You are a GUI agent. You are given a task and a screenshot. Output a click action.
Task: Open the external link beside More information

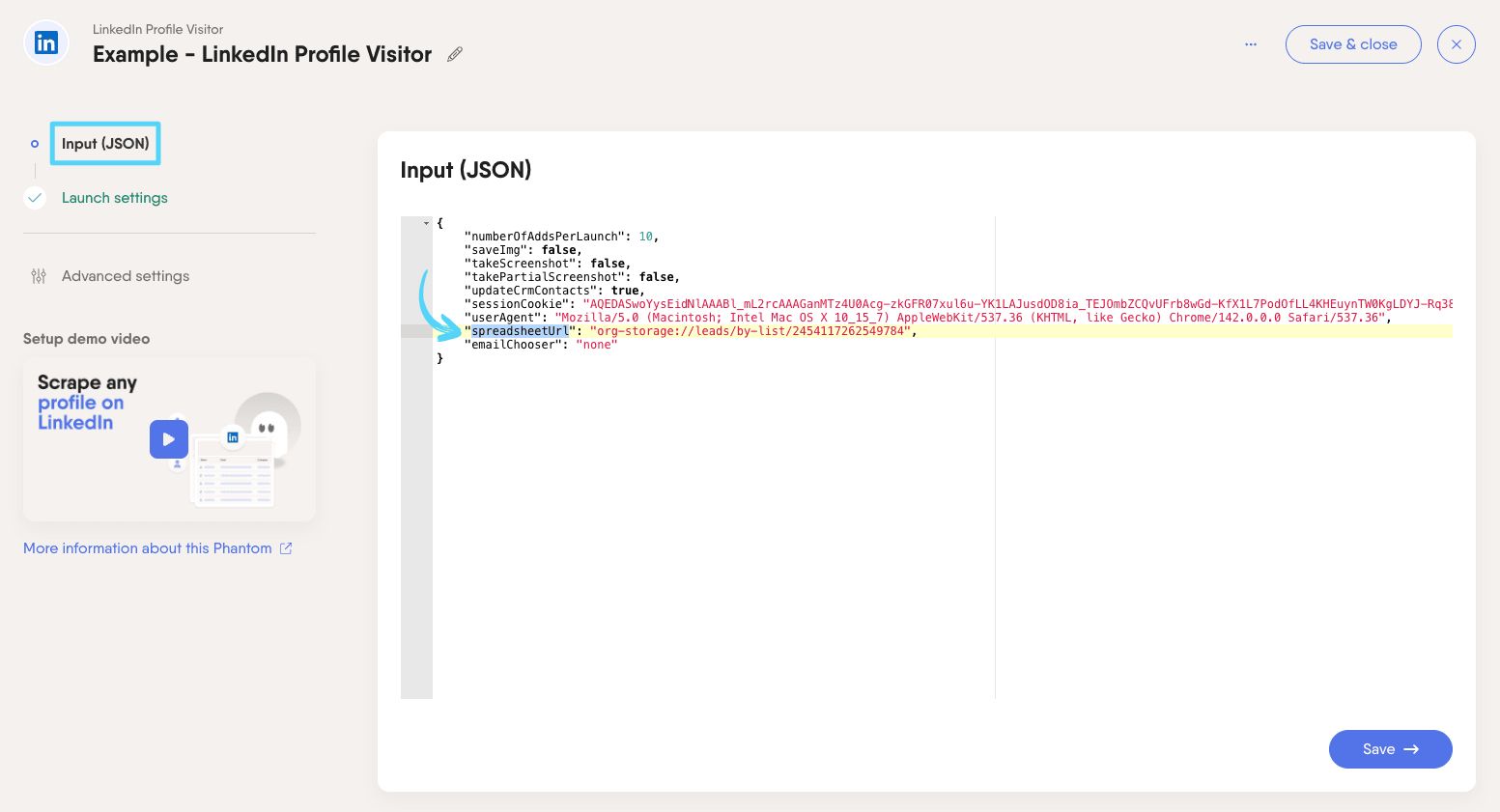coord(285,547)
